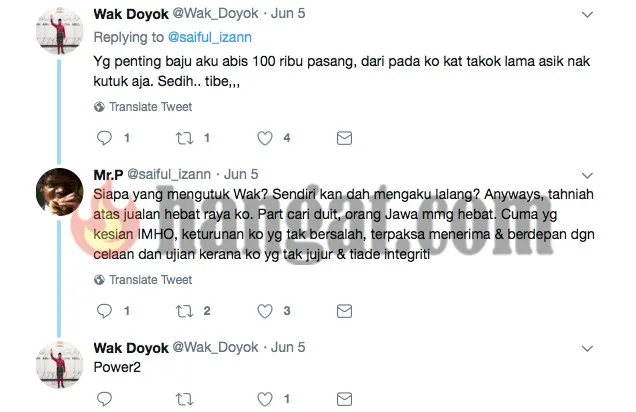Send first tweet via direct message envelope
This screenshot has width=636, height=412.
344,138
